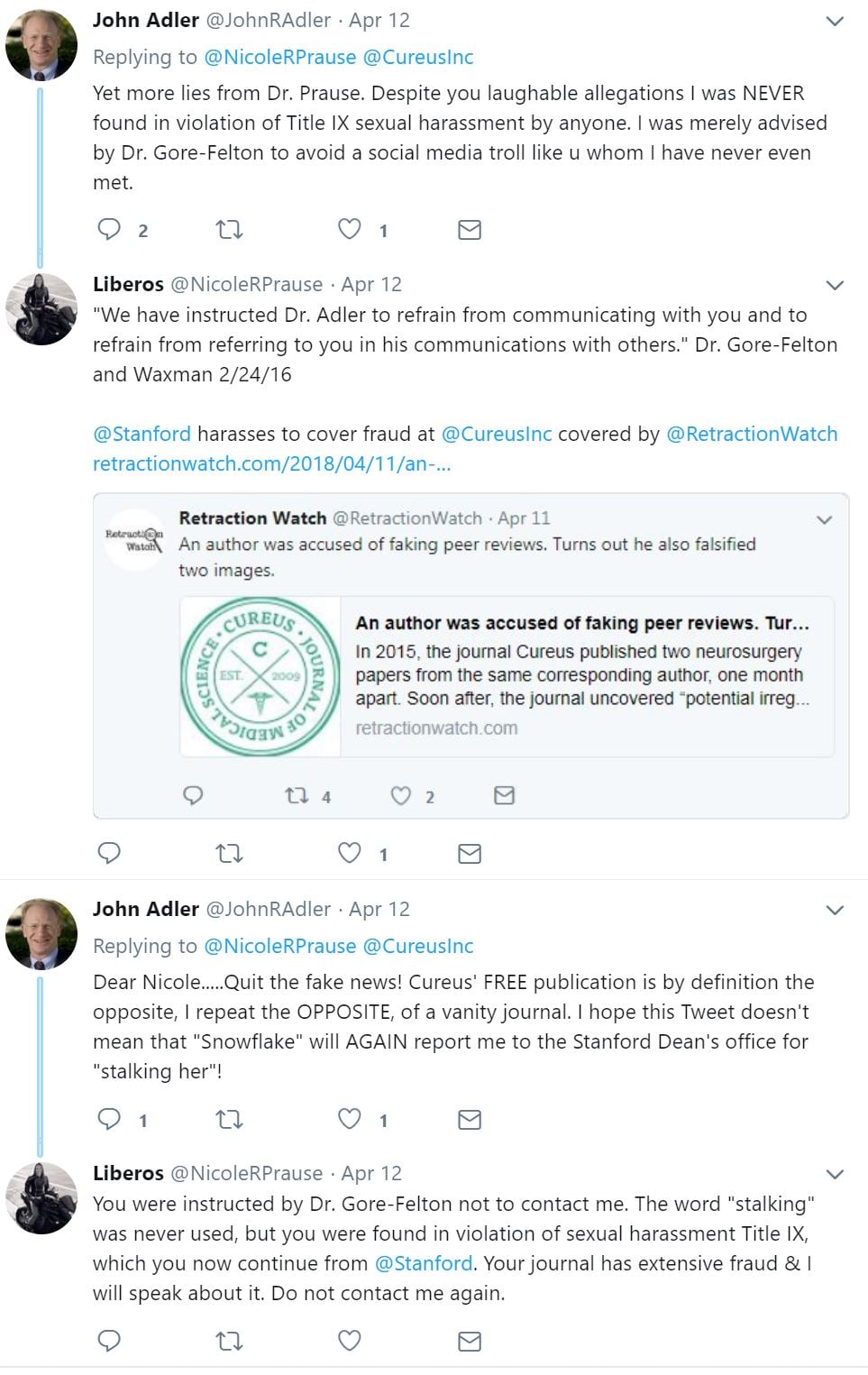Screen dimensions: 868x1375
Task: Retweet John Adler's 'Dear Nicole' tweet
Action: 229,1119
